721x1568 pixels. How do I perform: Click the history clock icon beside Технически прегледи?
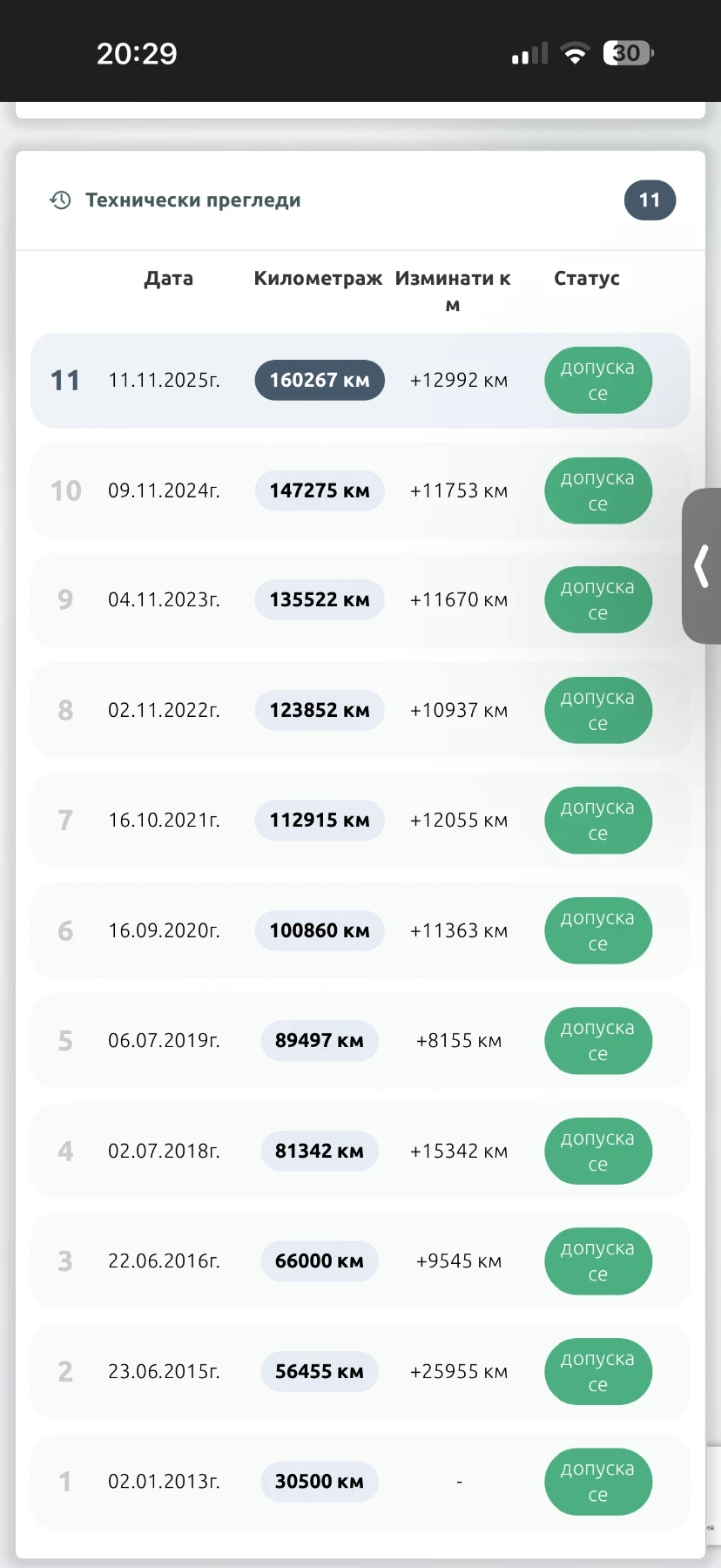click(60, 200)
